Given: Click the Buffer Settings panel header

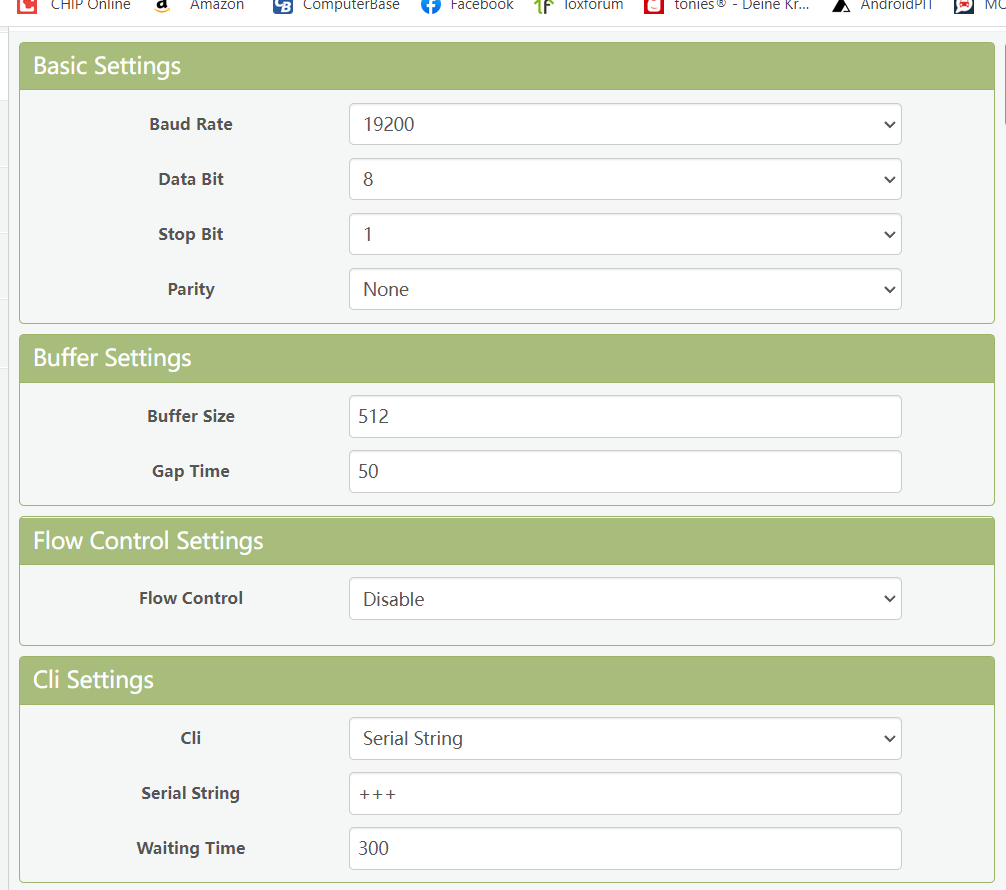Looking at the screenshot, I should point(507,358).
